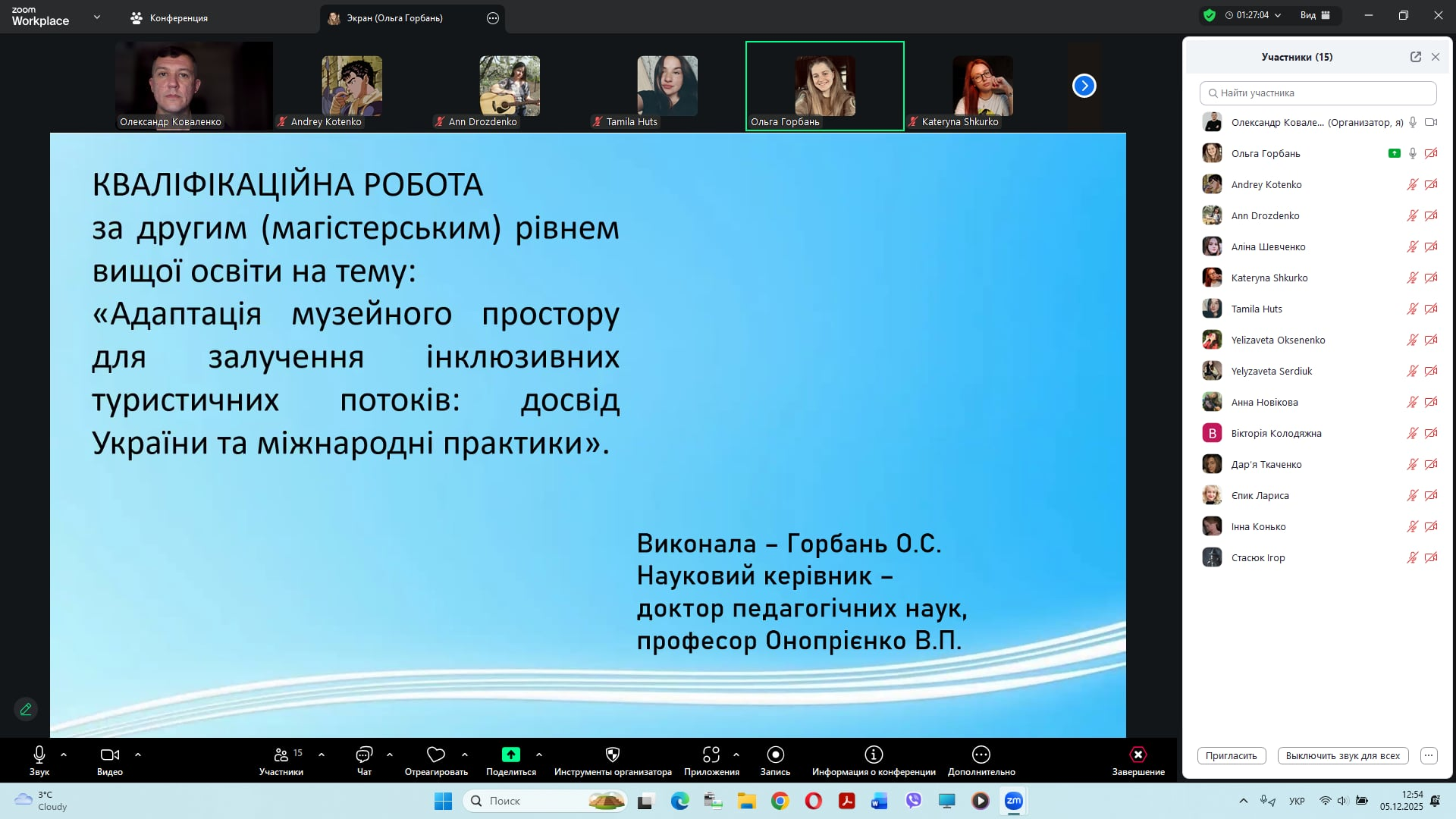
Task: Click the annotation pencil icon
Action: tap(26, 709)
